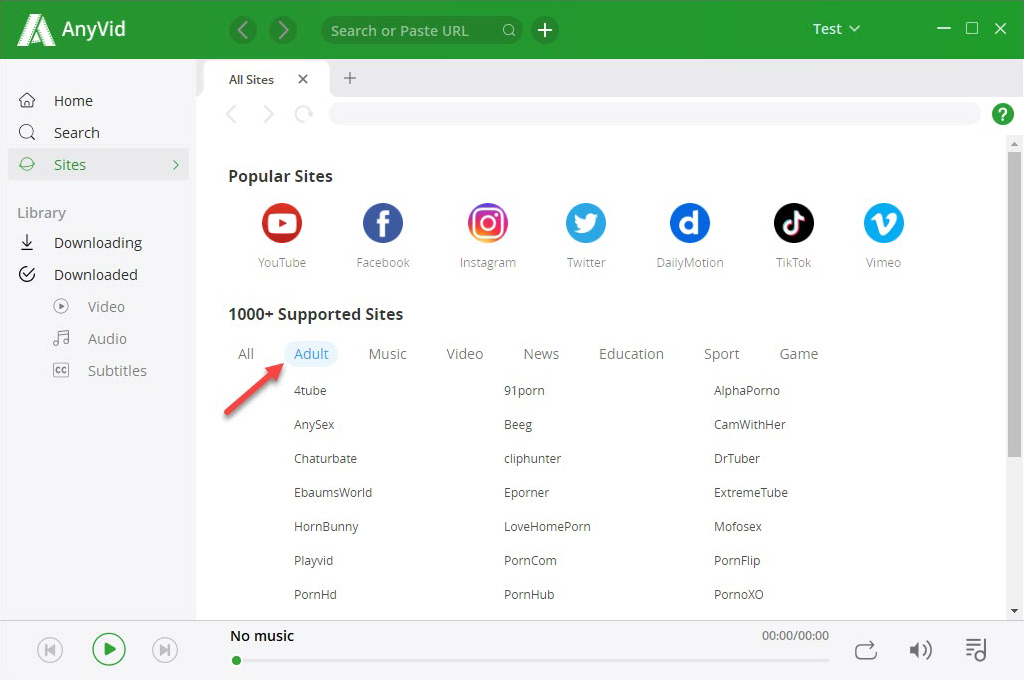The image size is (1024, 680).
Task: Select the All category filter
Action: [x=246, y=354]
